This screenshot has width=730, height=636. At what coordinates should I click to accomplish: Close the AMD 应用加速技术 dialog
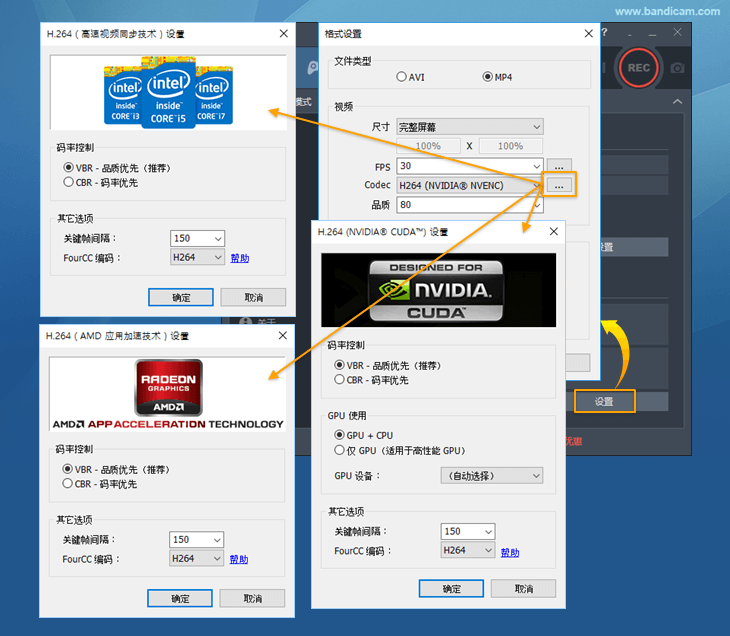click(283, 335)
